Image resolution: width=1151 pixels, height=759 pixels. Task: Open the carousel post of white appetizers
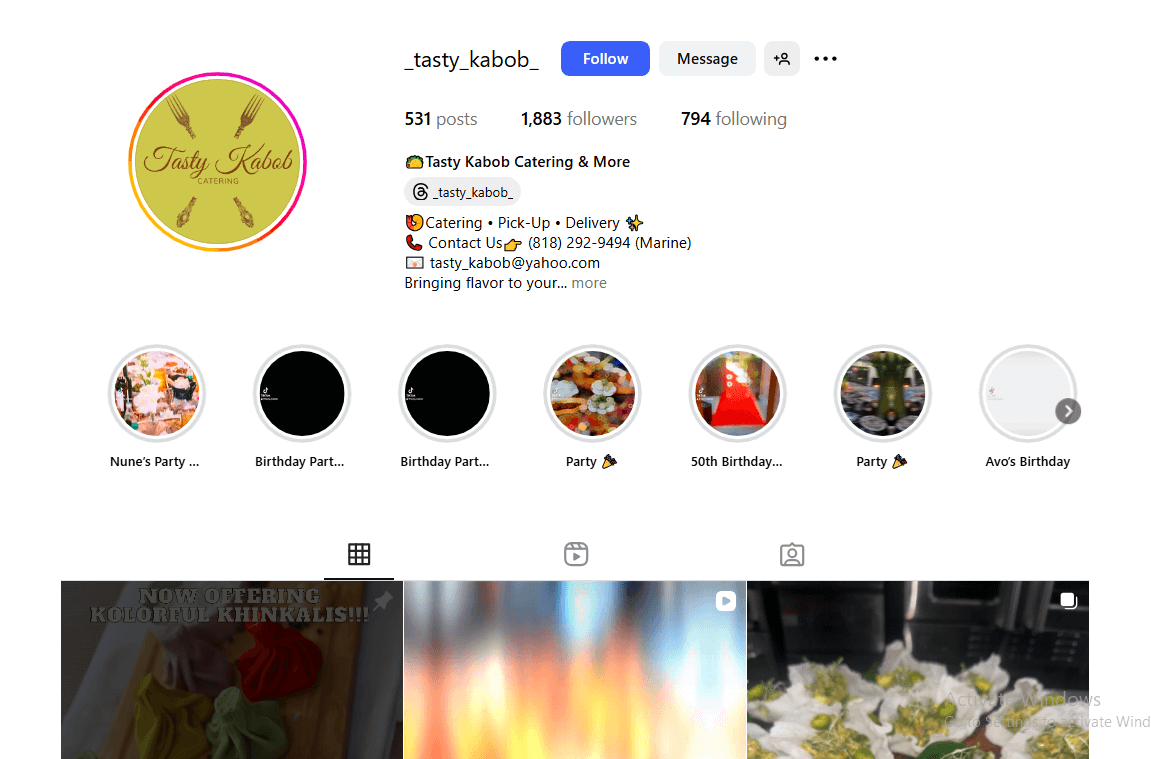click(x=918, y=669)
